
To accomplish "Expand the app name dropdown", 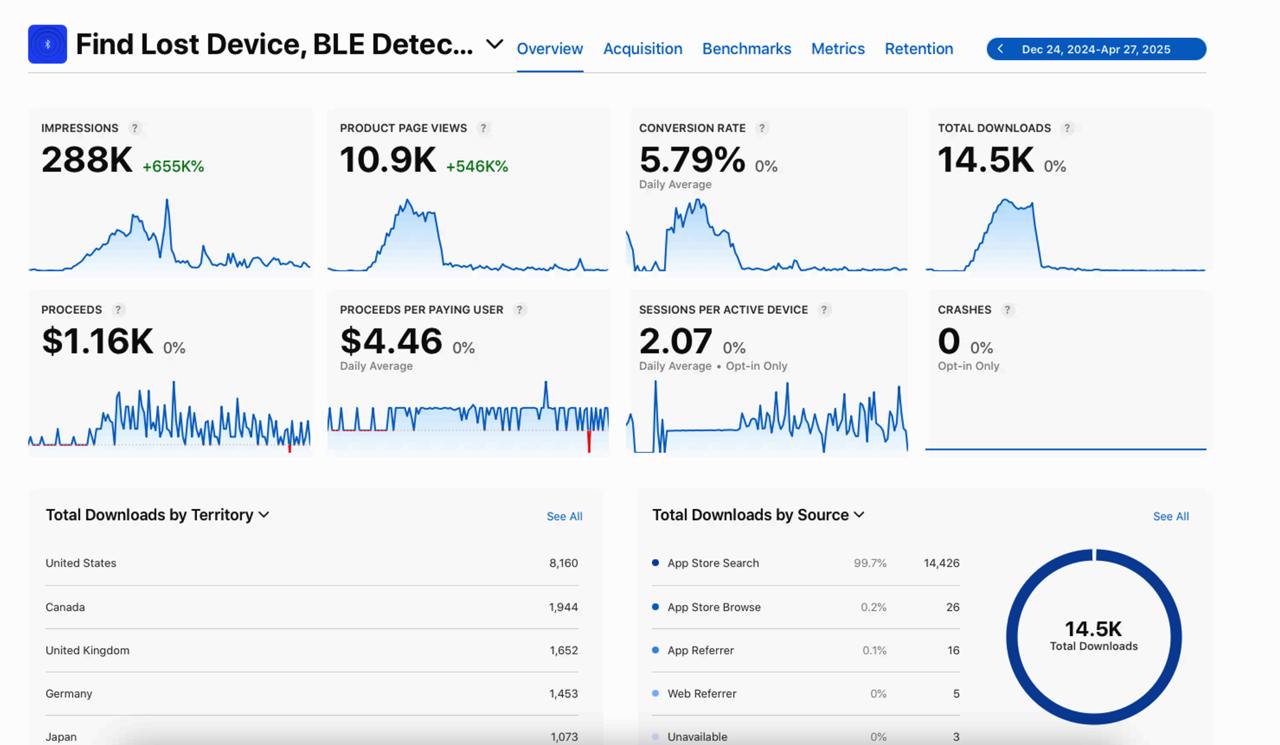I will (x=492, y=44).
